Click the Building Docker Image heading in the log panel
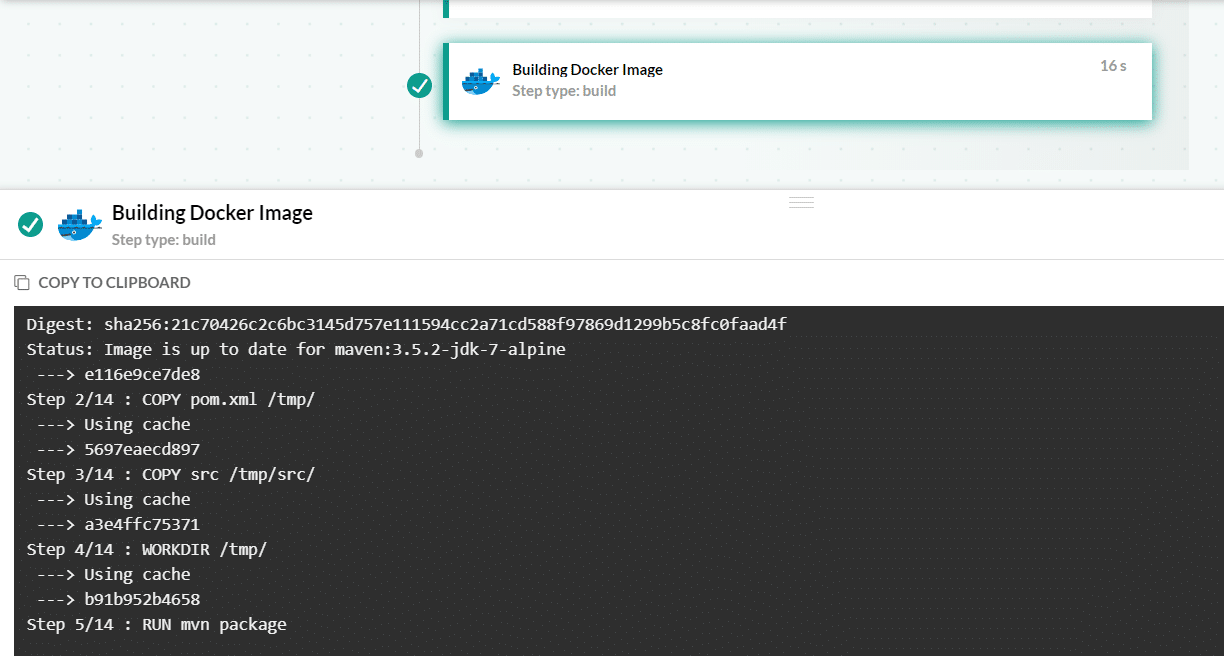The width and height of the screenshot is (1224, 656). 212,213
